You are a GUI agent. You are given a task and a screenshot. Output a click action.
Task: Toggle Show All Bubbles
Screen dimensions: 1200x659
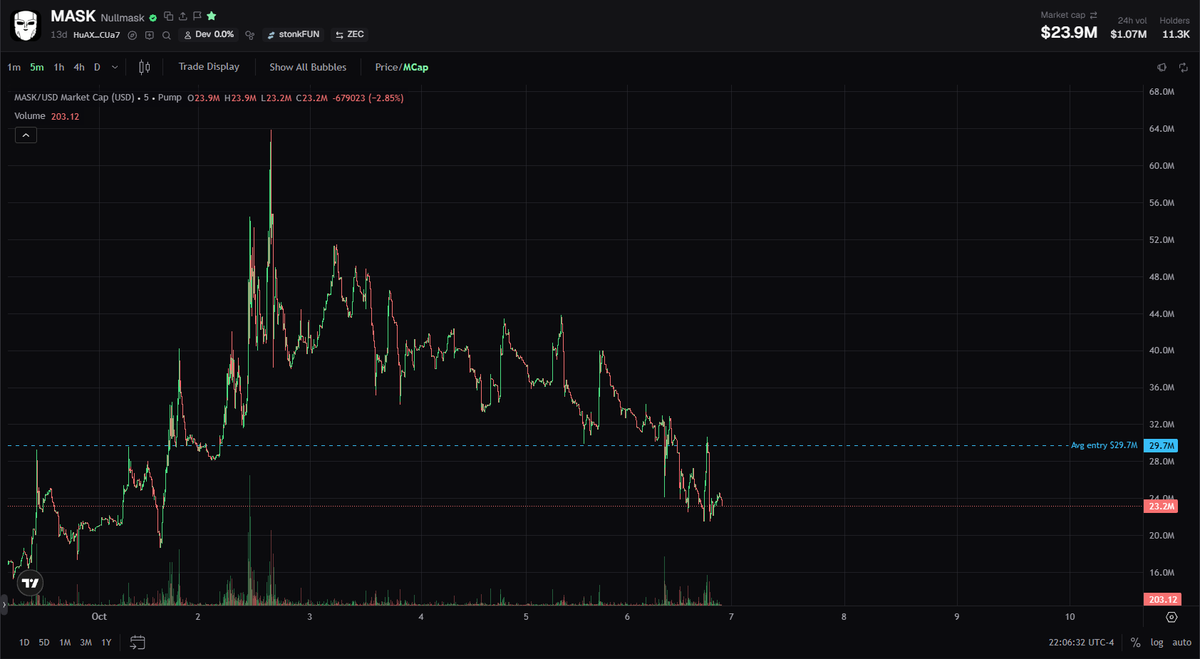[308, 67]
